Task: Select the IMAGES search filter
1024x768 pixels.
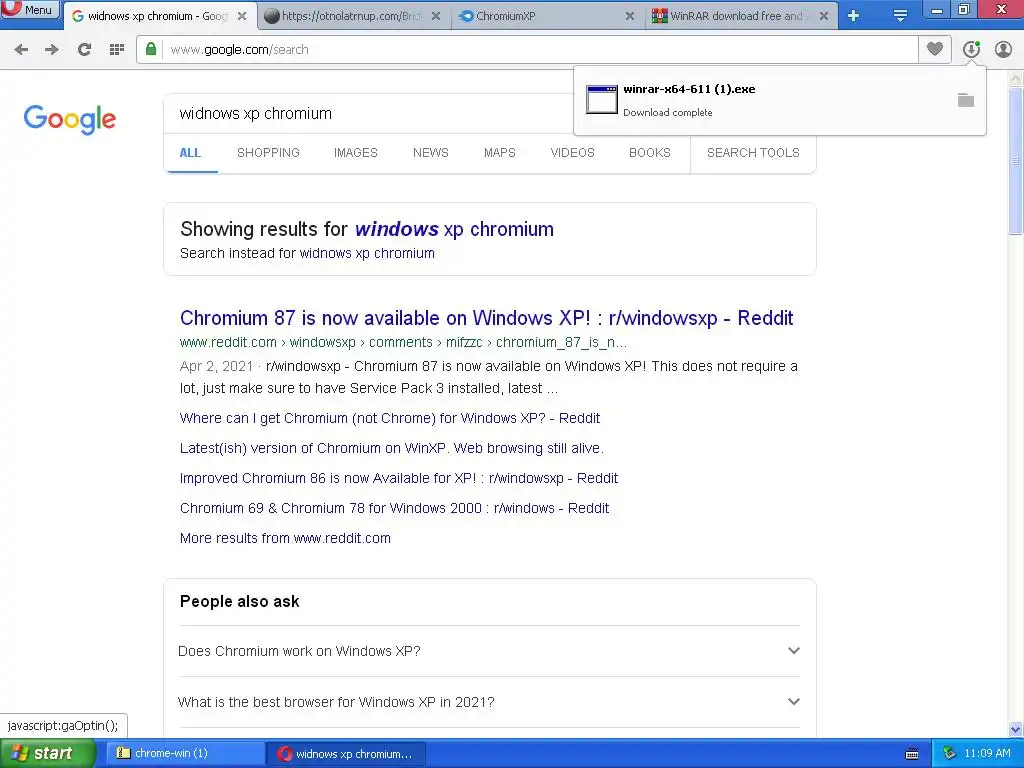Action: click(356, 153)
